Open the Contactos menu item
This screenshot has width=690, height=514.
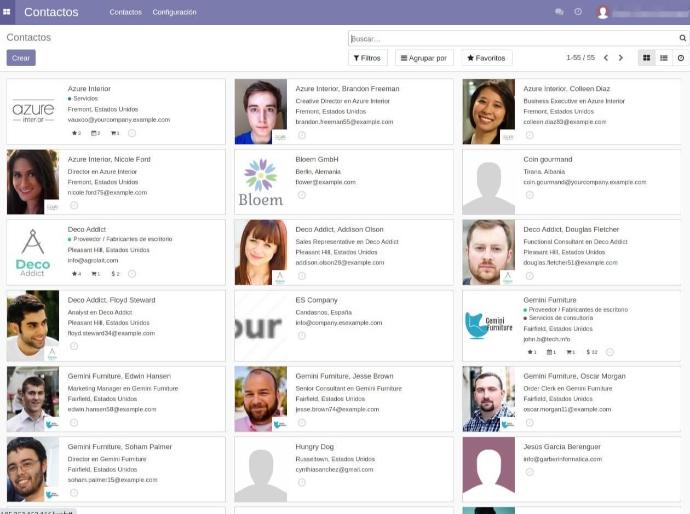pyautogui.click(x=125, y=12)
